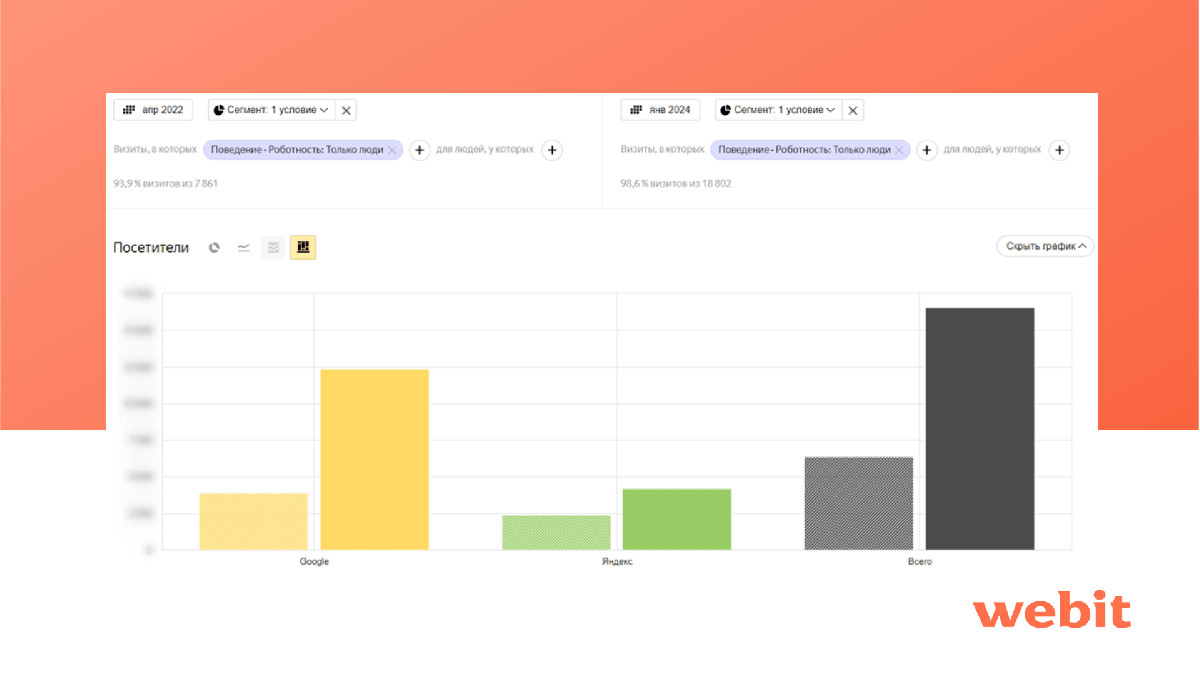Click the solid green Яндекс bar
This screenshot has height=675, width=1200.
tap(677, 519)
